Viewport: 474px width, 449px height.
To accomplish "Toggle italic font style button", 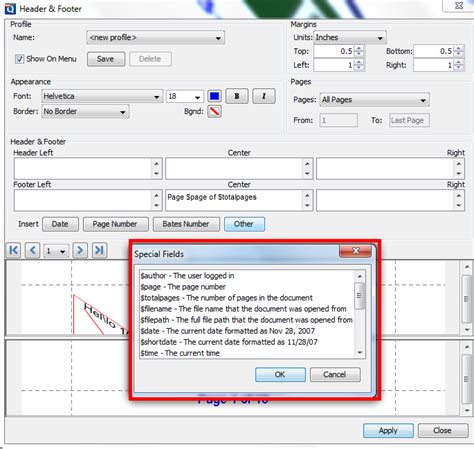I will coord(264,96).
